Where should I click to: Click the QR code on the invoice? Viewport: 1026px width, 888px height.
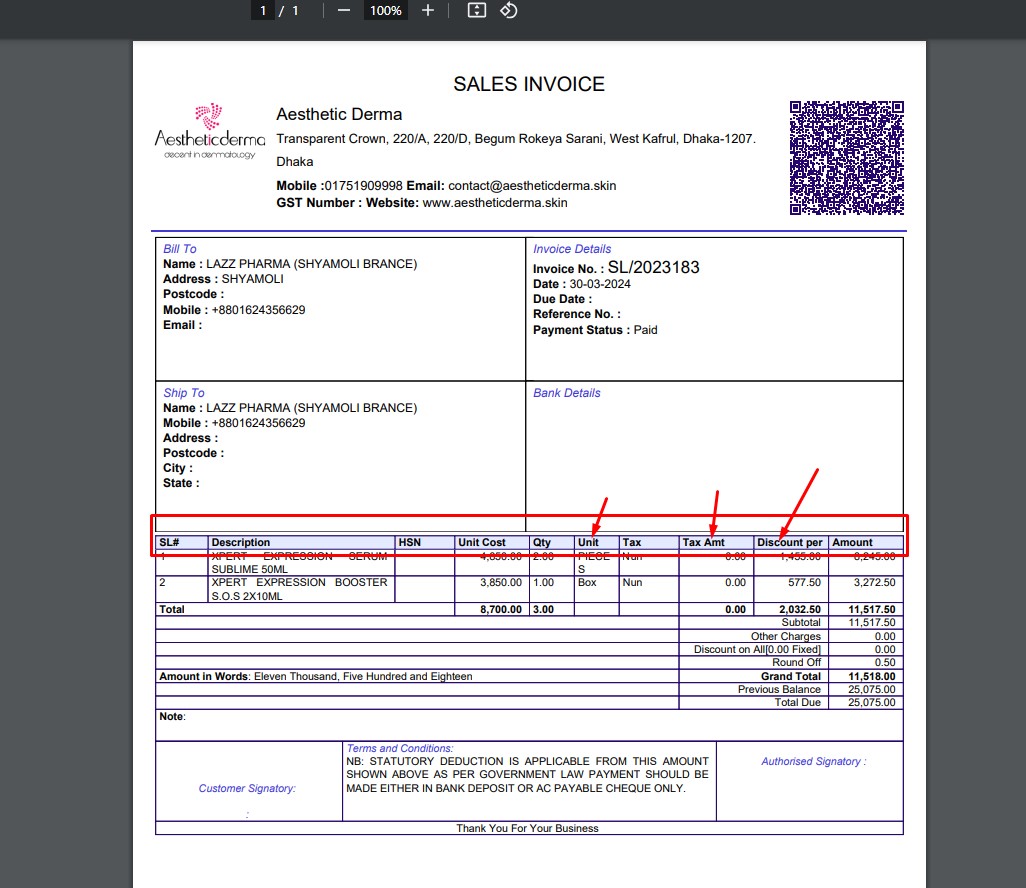(846, 158)
